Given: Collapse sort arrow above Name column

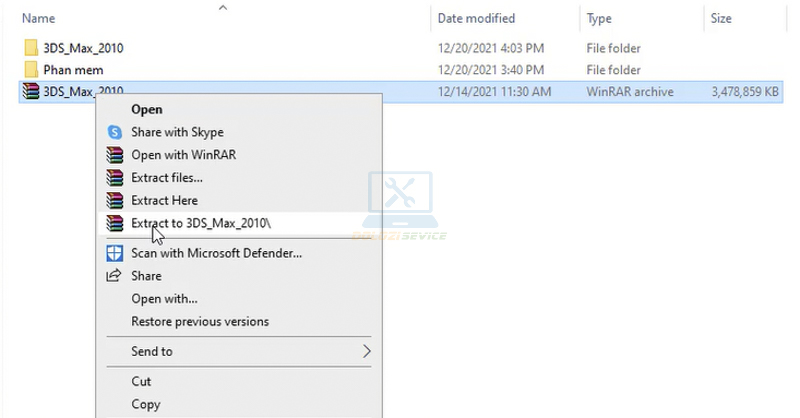Looking at the screenshot, I should pos(223,7).
